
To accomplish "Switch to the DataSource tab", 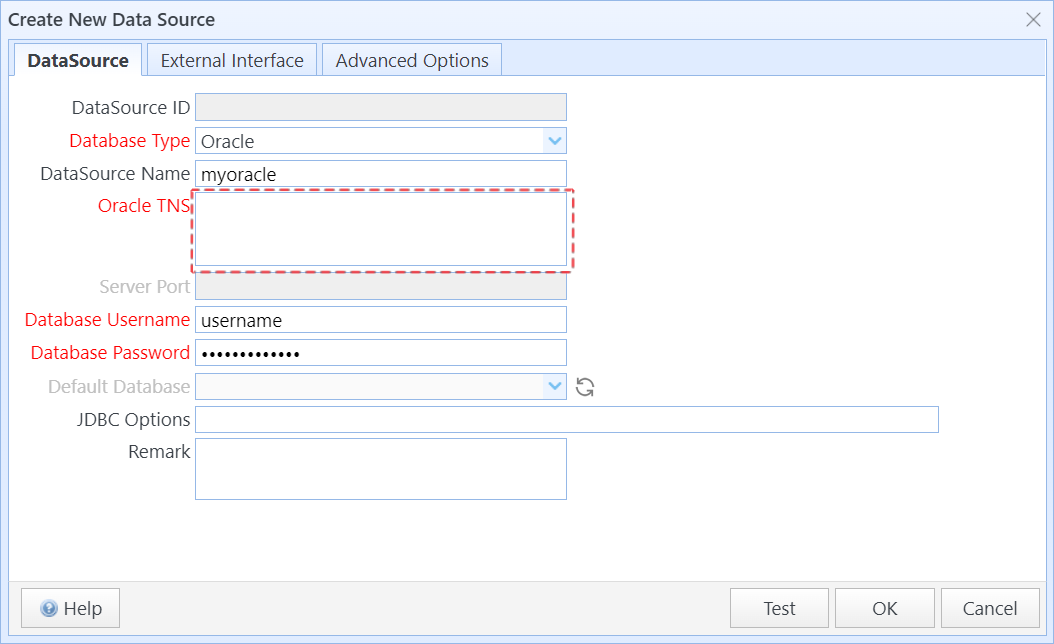I will pyautogui.click(x=78, y=60).
